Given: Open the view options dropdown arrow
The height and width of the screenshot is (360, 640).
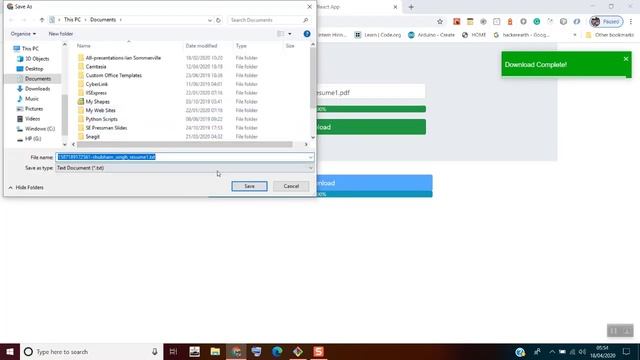Looking at the screenshot, I should coord(290,34).
